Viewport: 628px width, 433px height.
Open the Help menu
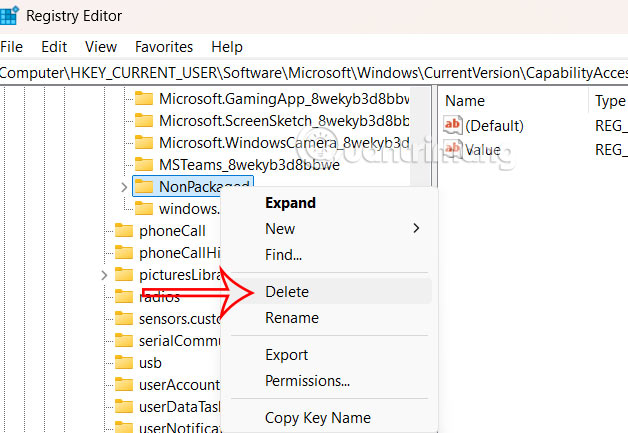pyautogui.click(x=227, y=47)
